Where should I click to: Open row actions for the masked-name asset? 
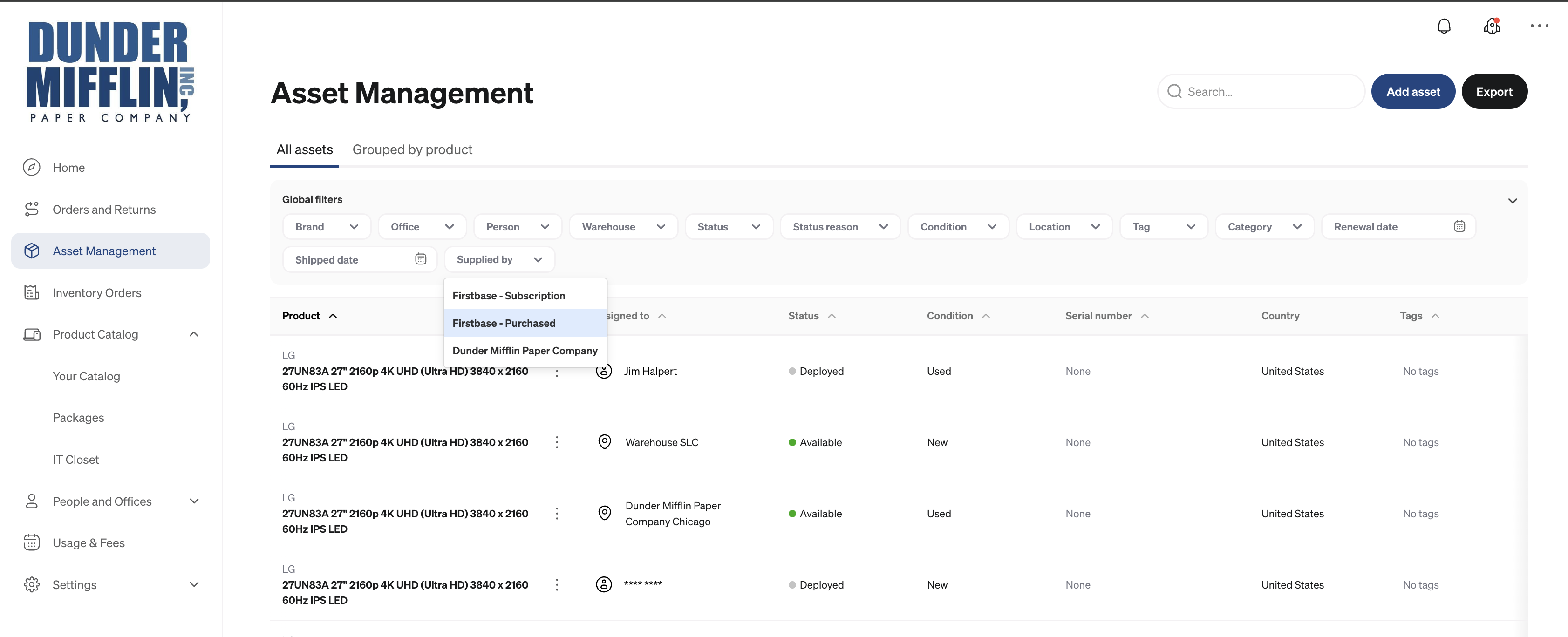[557, 585]
